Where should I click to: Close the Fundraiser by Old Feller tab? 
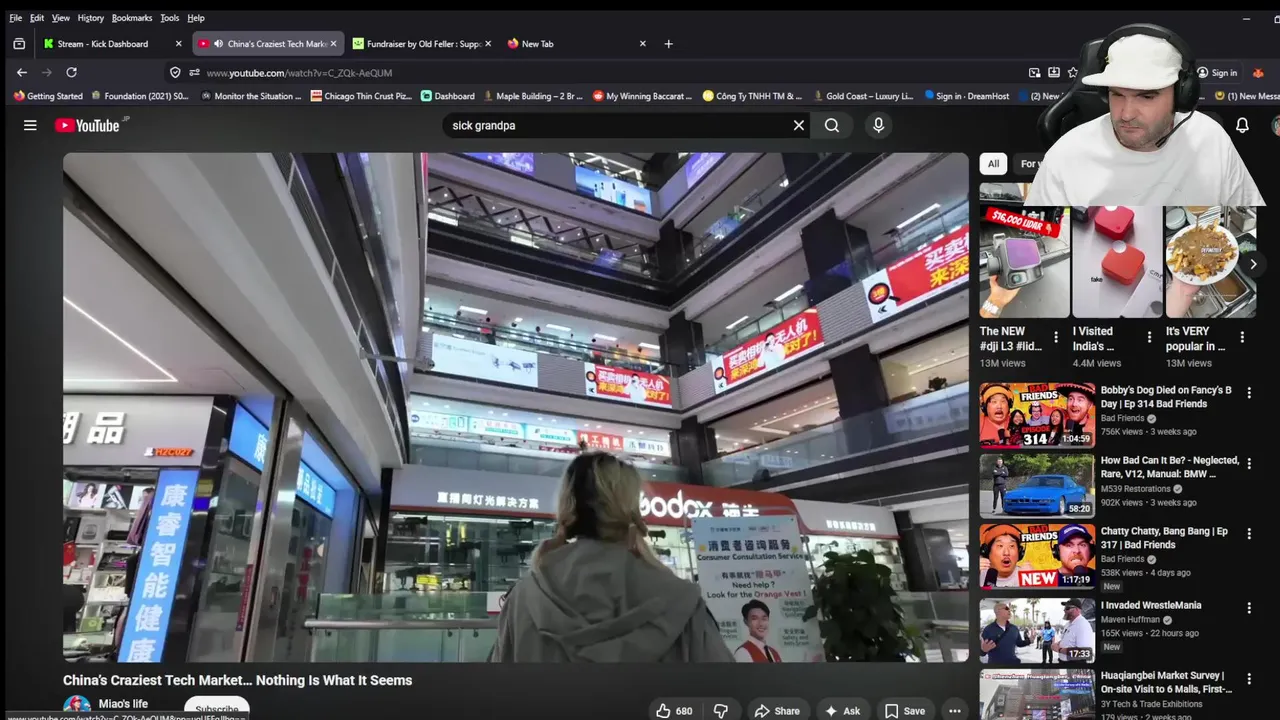pos(488,44)
